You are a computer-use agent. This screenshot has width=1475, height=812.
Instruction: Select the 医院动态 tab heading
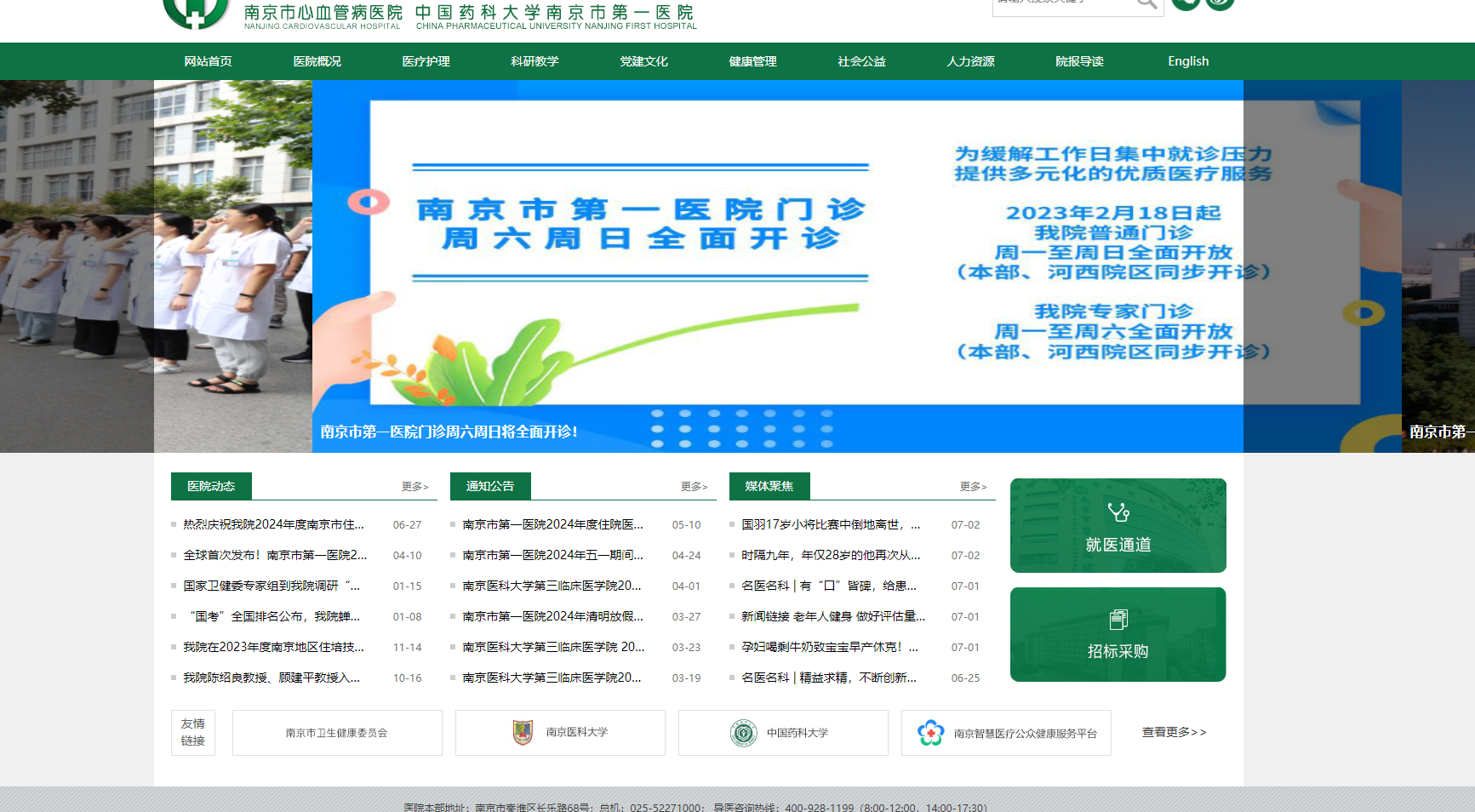point(211,486)
